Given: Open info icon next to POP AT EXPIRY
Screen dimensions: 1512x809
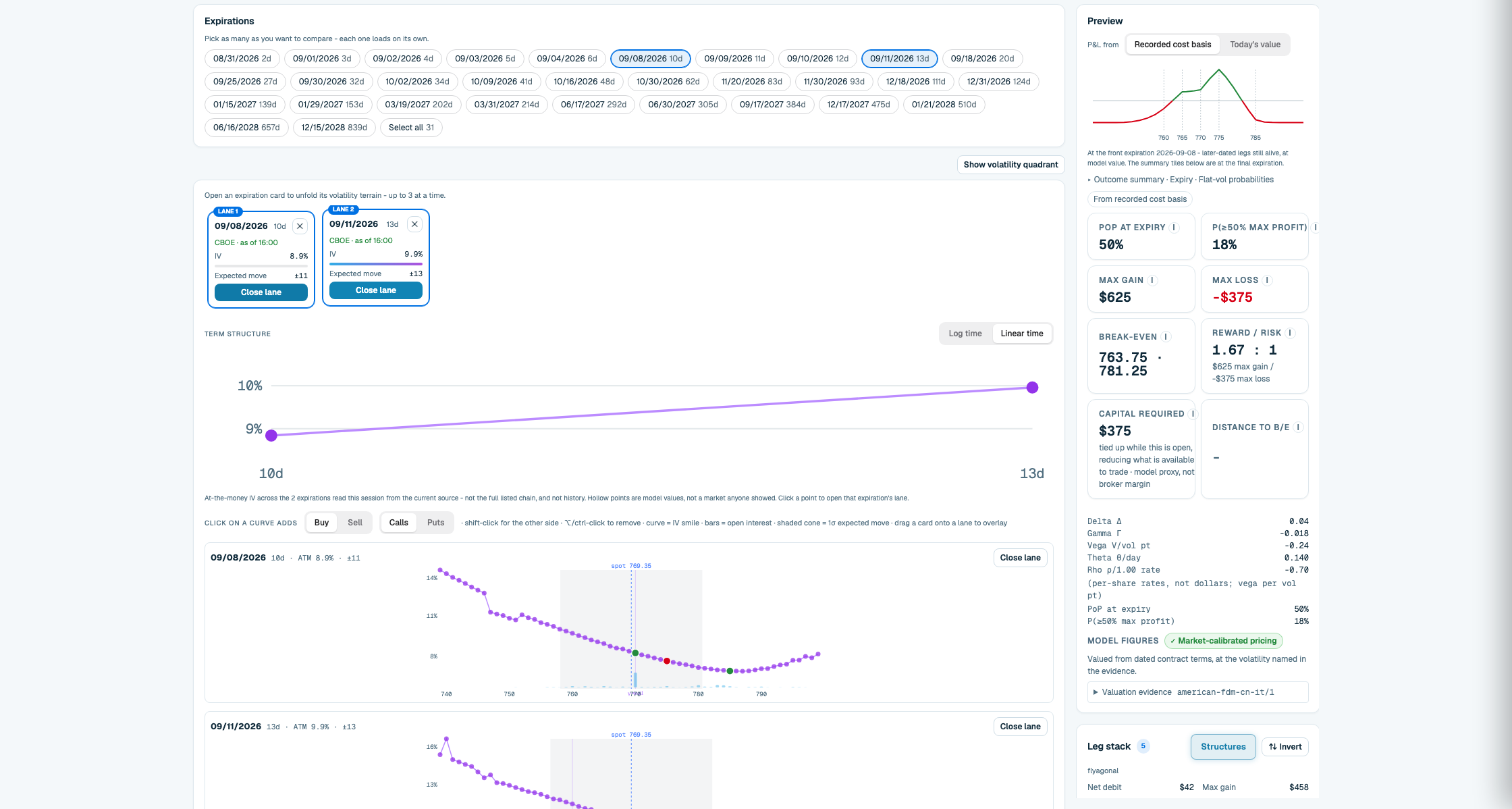Looking at the screenshot, I should pos(1174,228).
